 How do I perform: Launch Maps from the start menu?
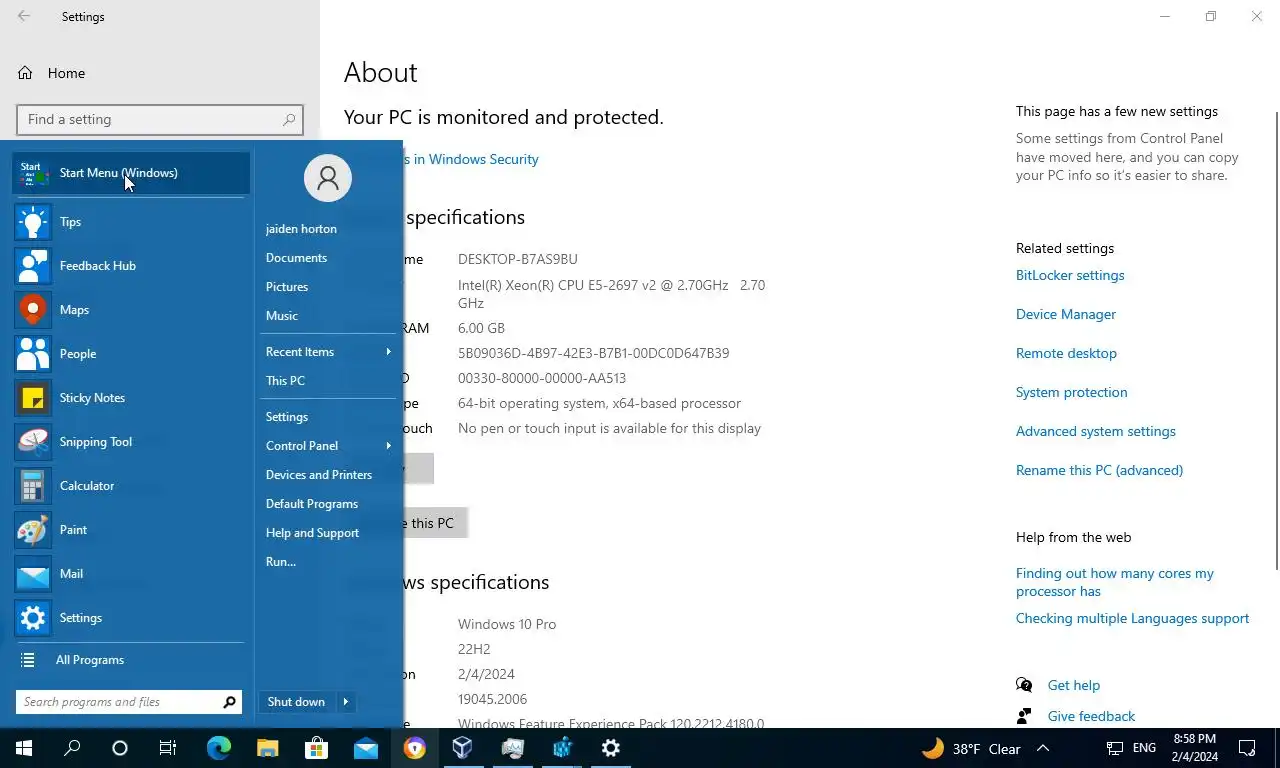click(131, 310)
